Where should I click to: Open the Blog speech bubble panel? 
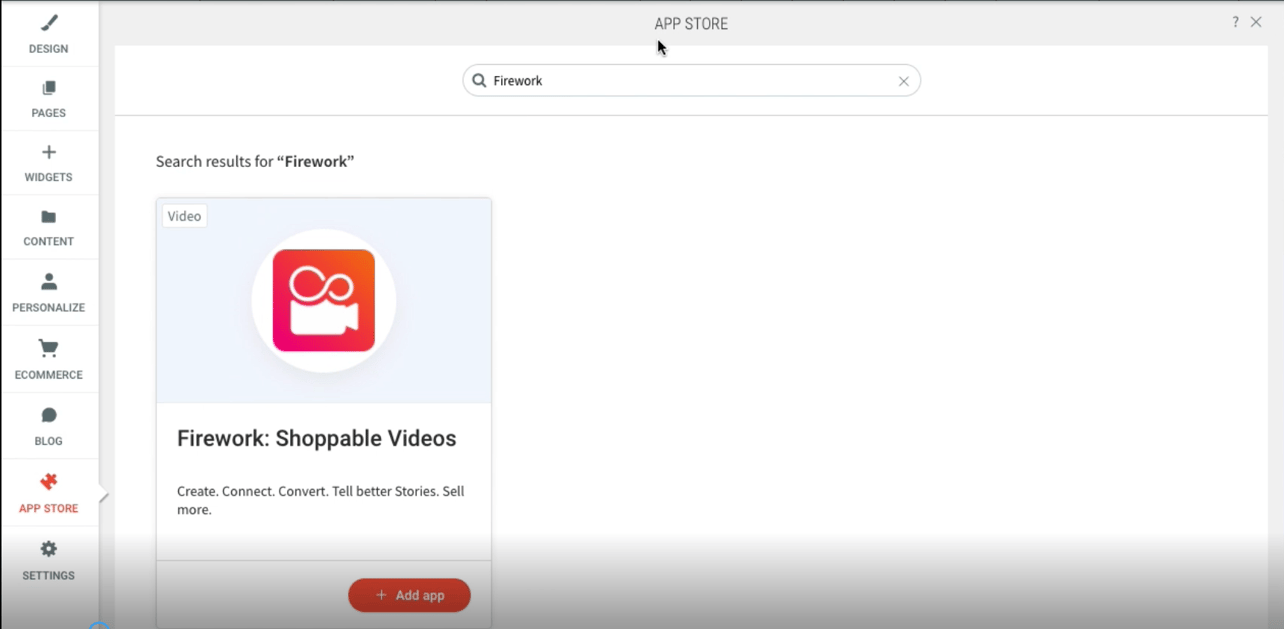coord(48,425)
